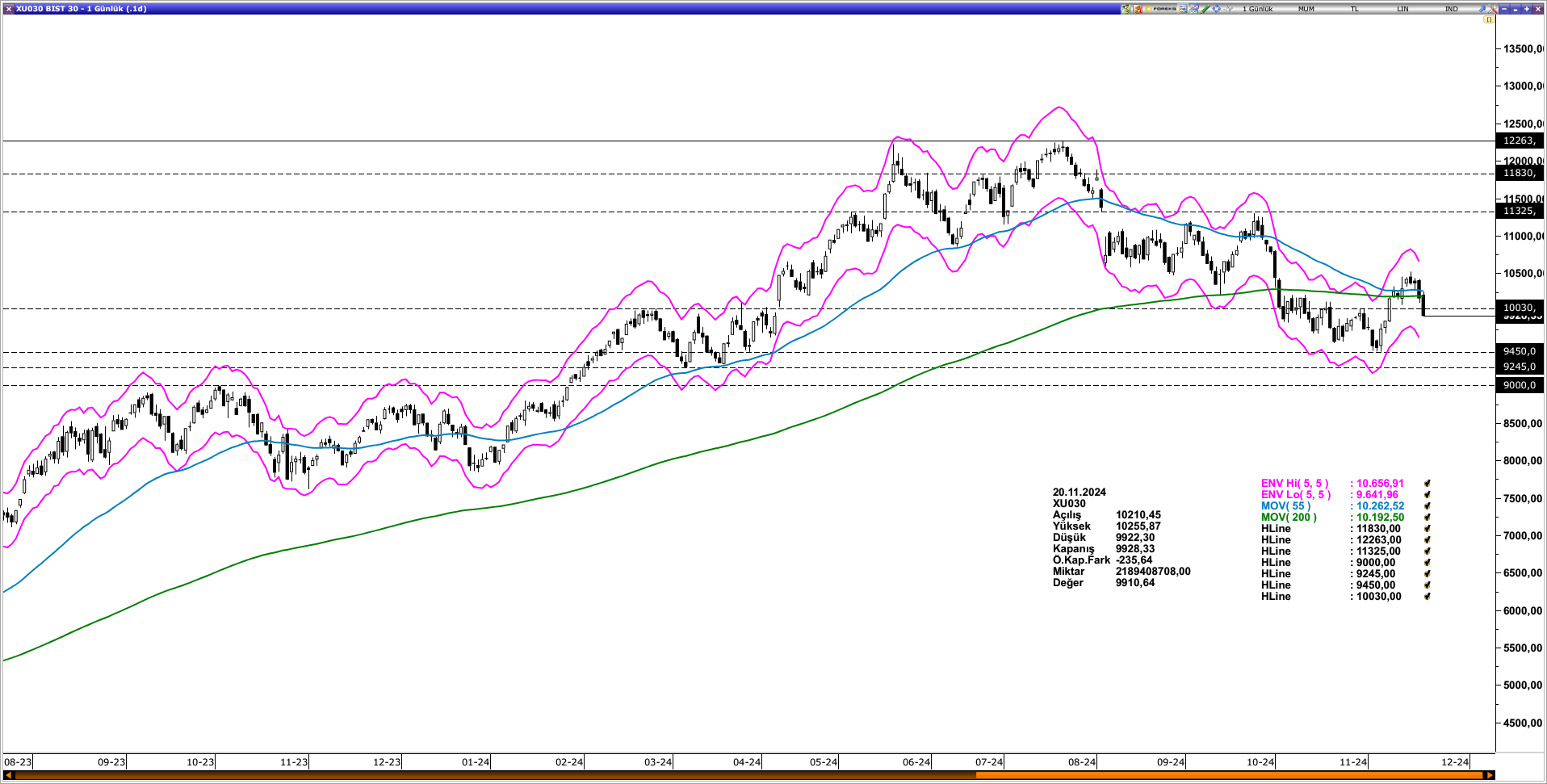Viewport: 1547px width, 784px height.
Task: Open chart settings wrench icon
Action: click(1493, 9)
